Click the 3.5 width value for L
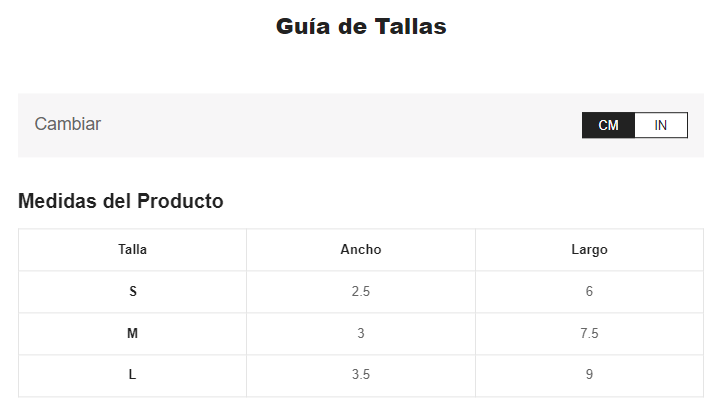Image resolution: width=726 pixels, height=398 pixels. (361, 374)
